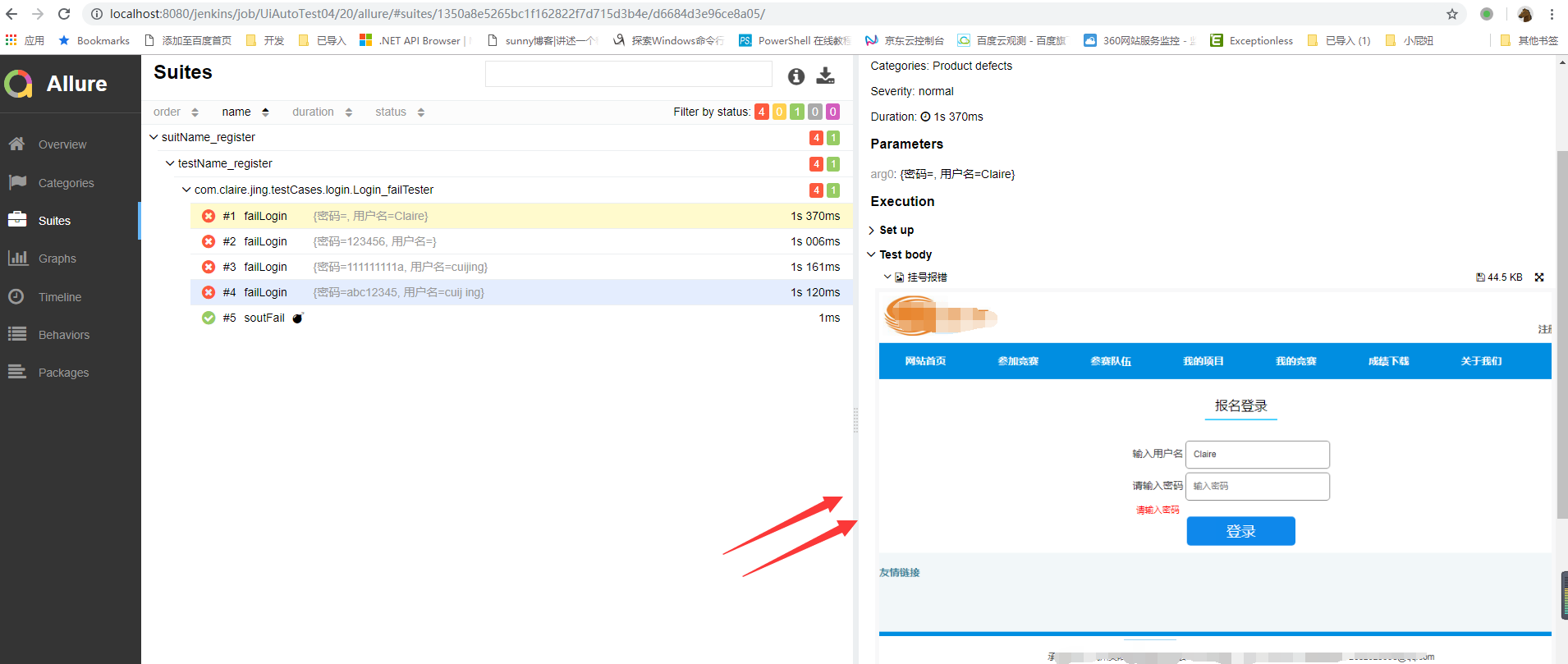The width and height of the screenshot is (1568, 664).
Task: Click 网站首页 in the screenshot navbar
Action: pos(925,361)
